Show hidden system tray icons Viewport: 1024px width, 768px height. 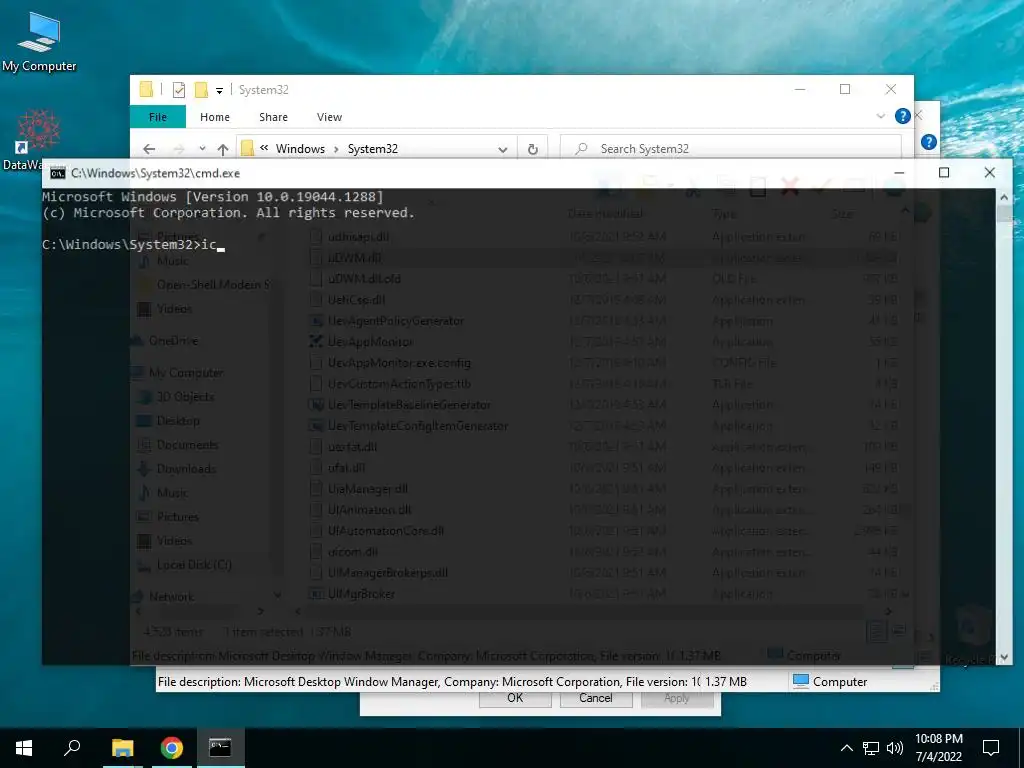[846, 748]
